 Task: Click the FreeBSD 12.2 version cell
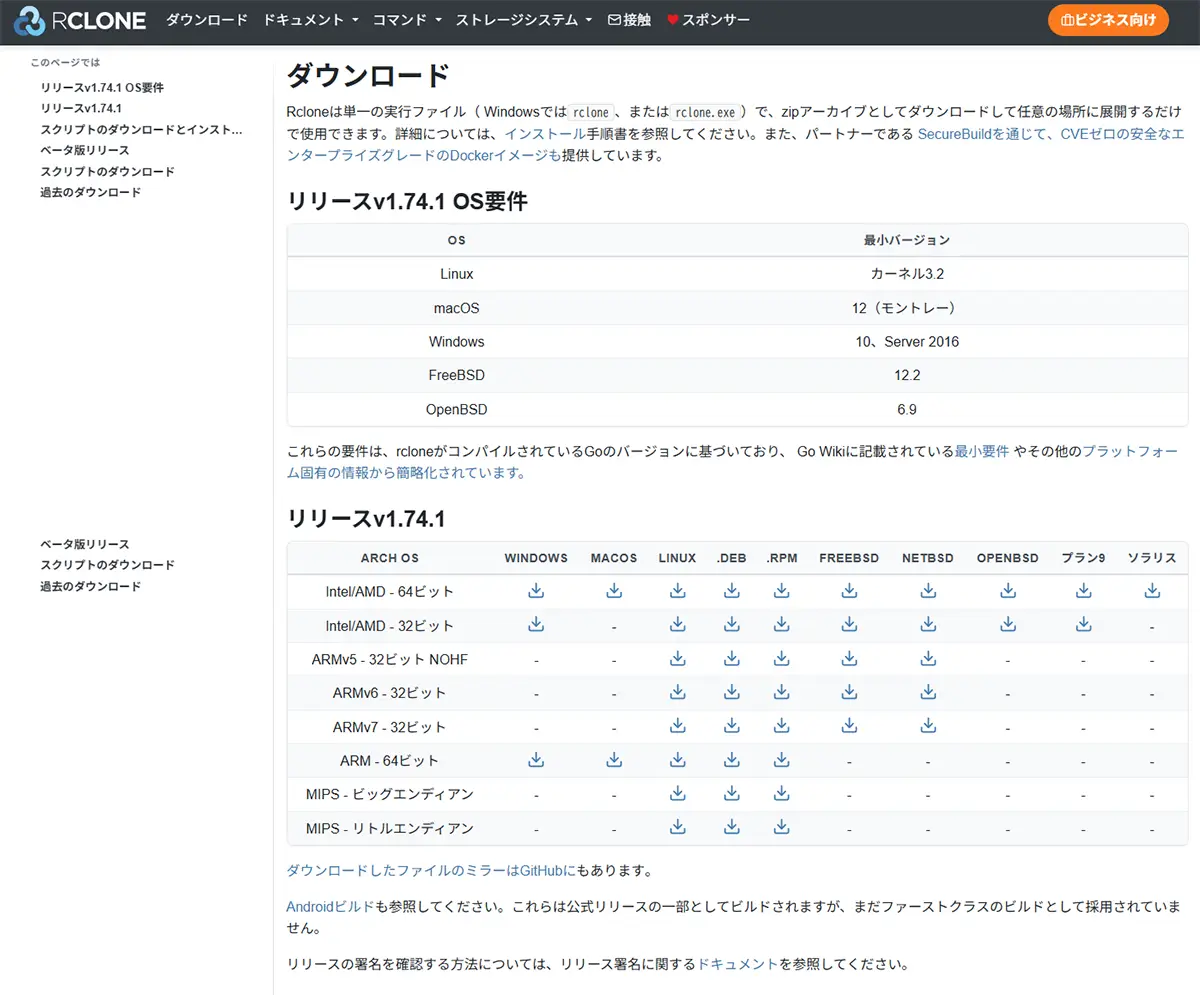click(x=907, y=376)
